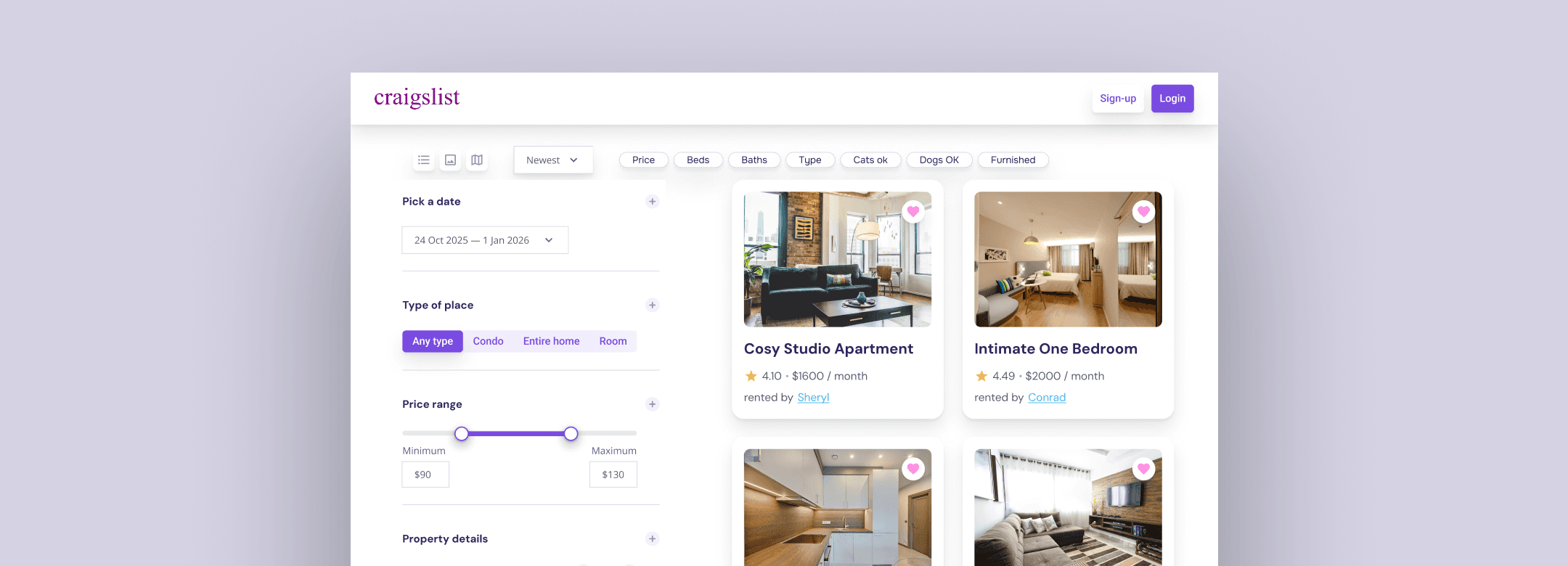Switch to image gallery view icon
The width and height of the screenshot is (1568, 566).
[451, 160]
